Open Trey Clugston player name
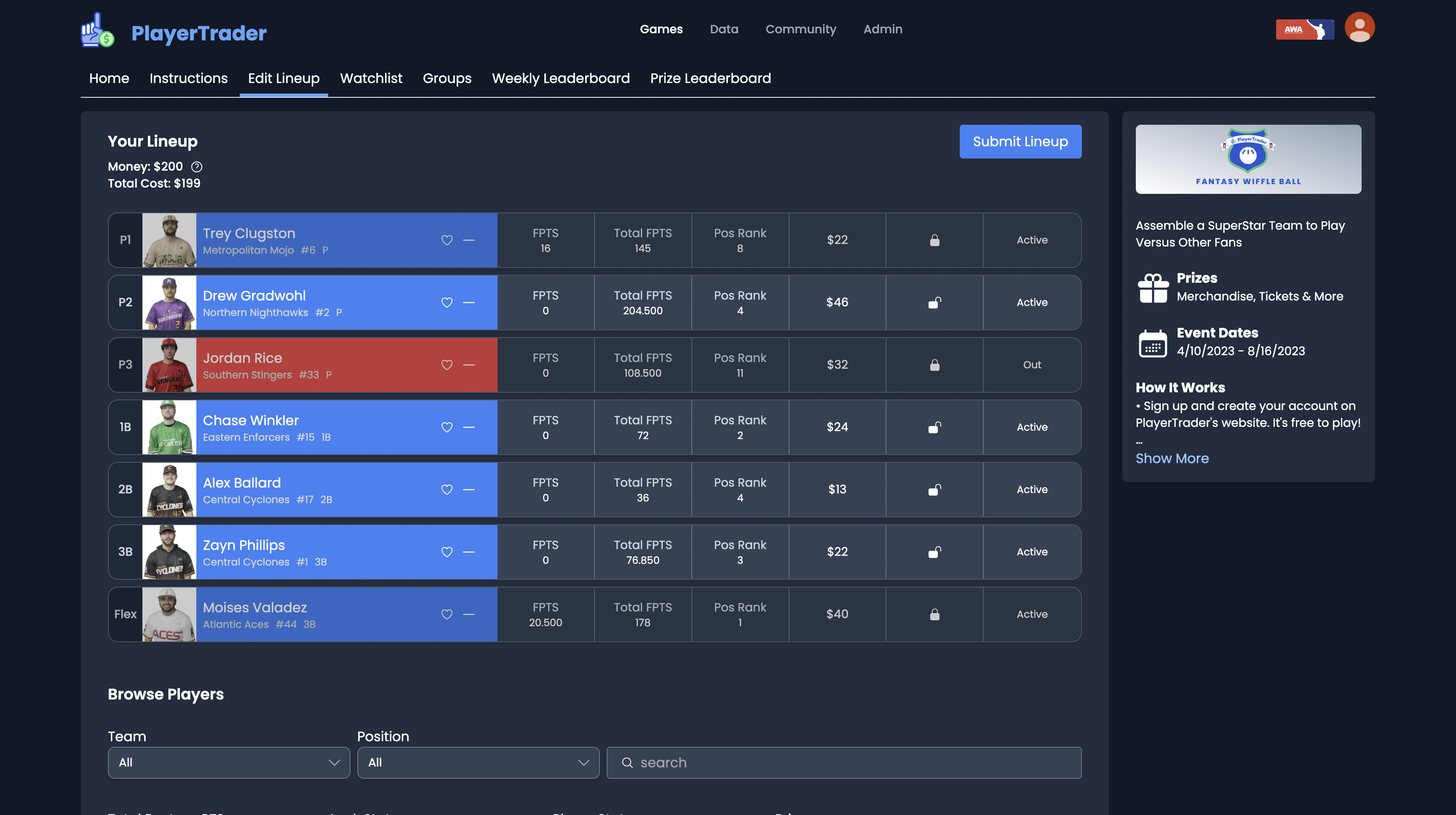1456x815 pixels. [x=249, y=233]
